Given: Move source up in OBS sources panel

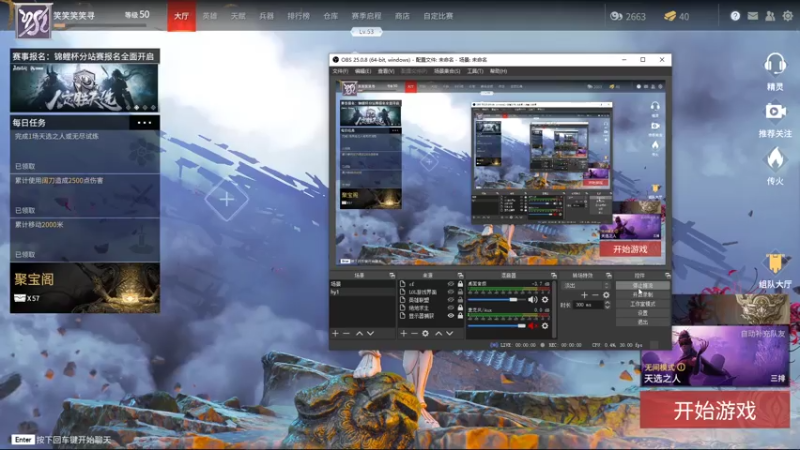Looking at the screenshot, I should (x=438, y=333).
